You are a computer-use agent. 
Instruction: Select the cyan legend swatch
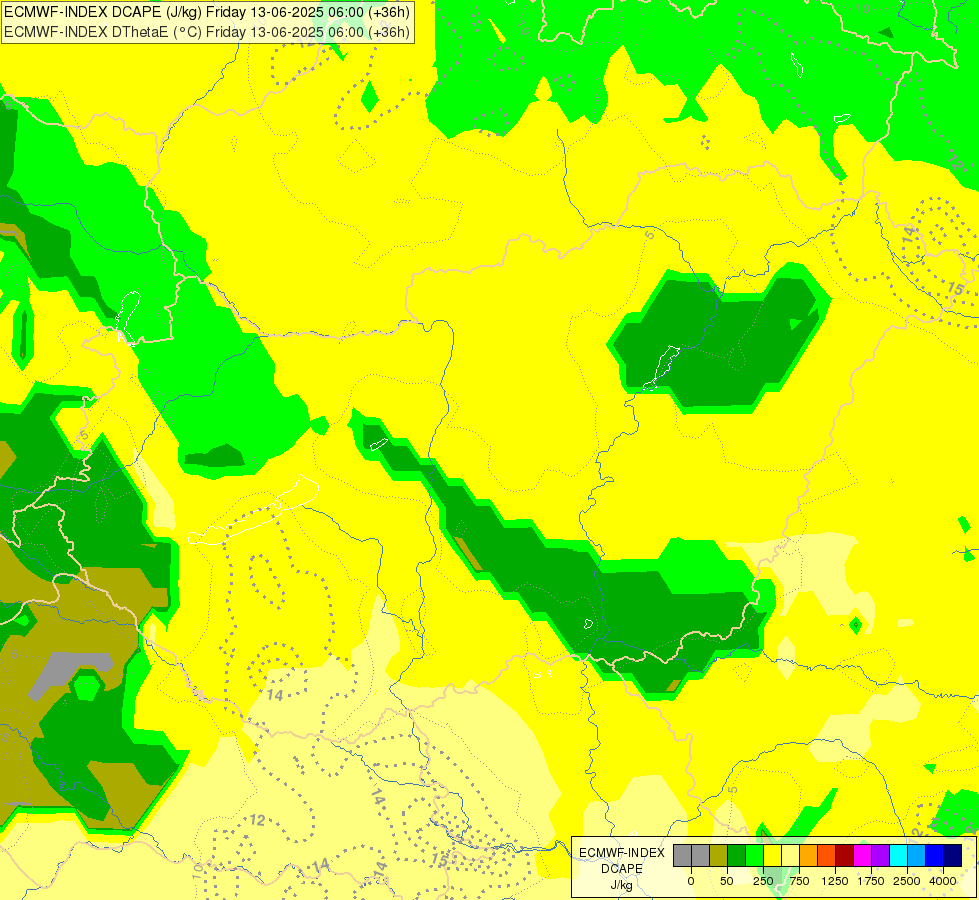tap(898, 855)
